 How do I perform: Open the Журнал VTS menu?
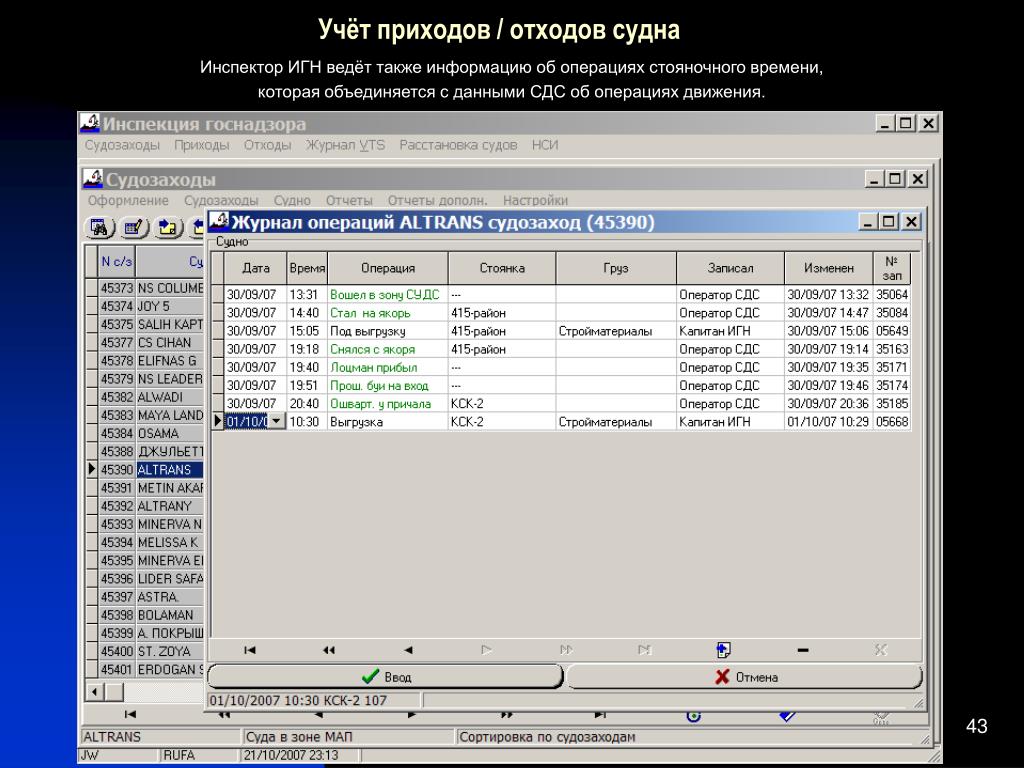[x=345, y=145]
